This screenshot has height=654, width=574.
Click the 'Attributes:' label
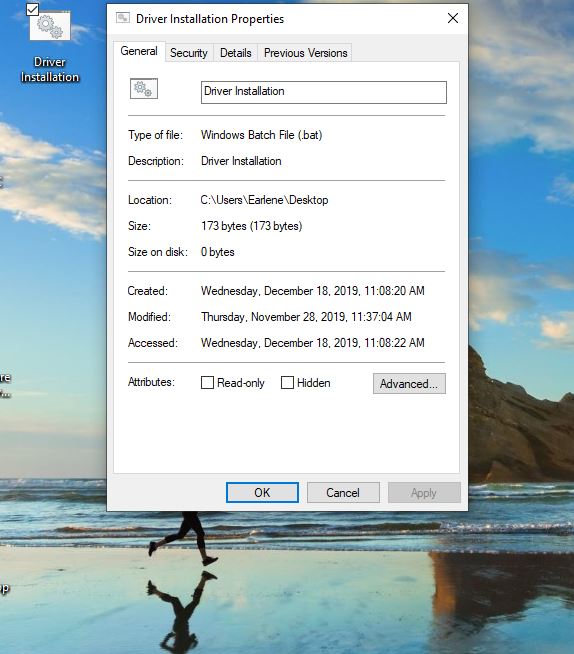151,382
